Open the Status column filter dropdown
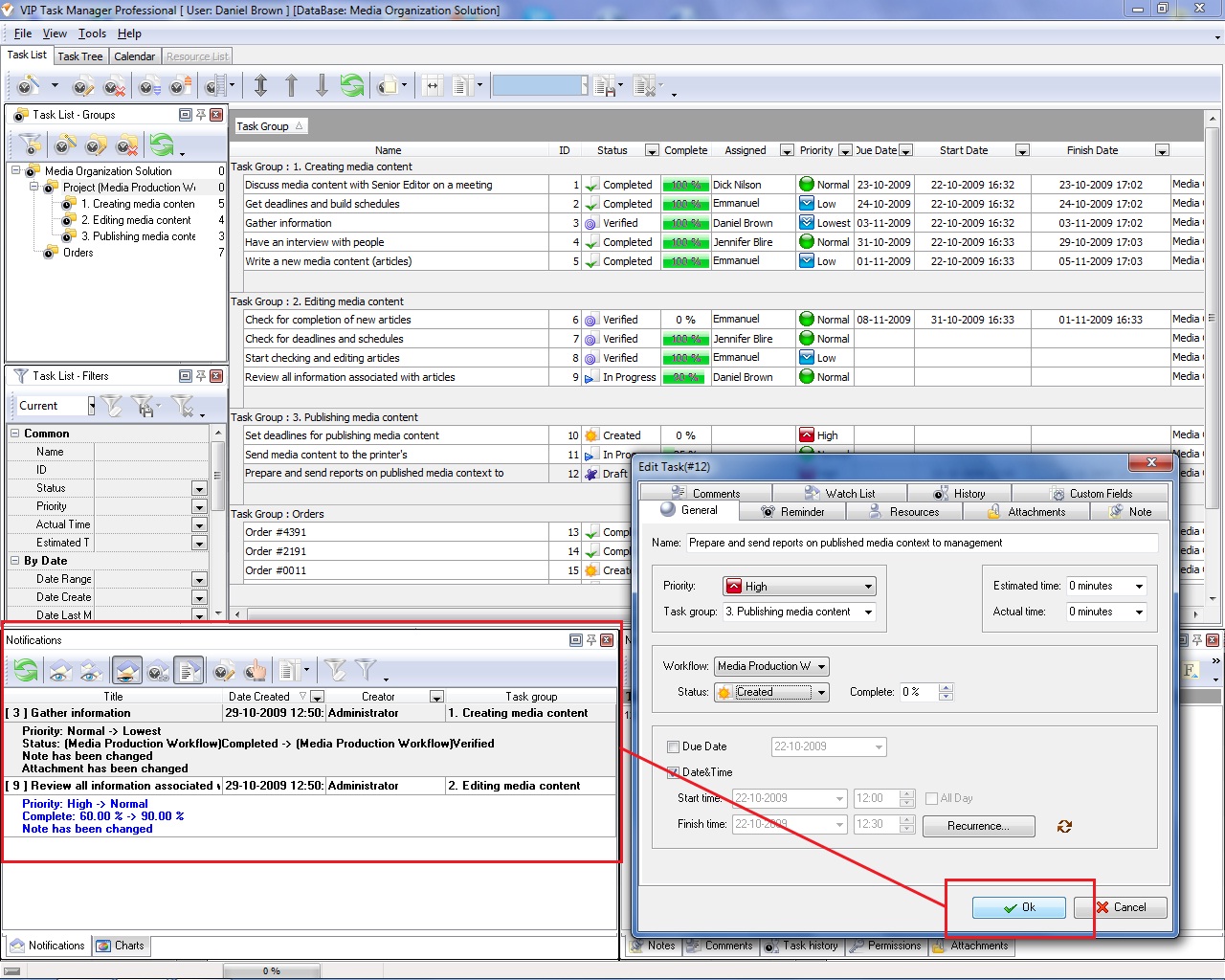 tap(652, 151)
